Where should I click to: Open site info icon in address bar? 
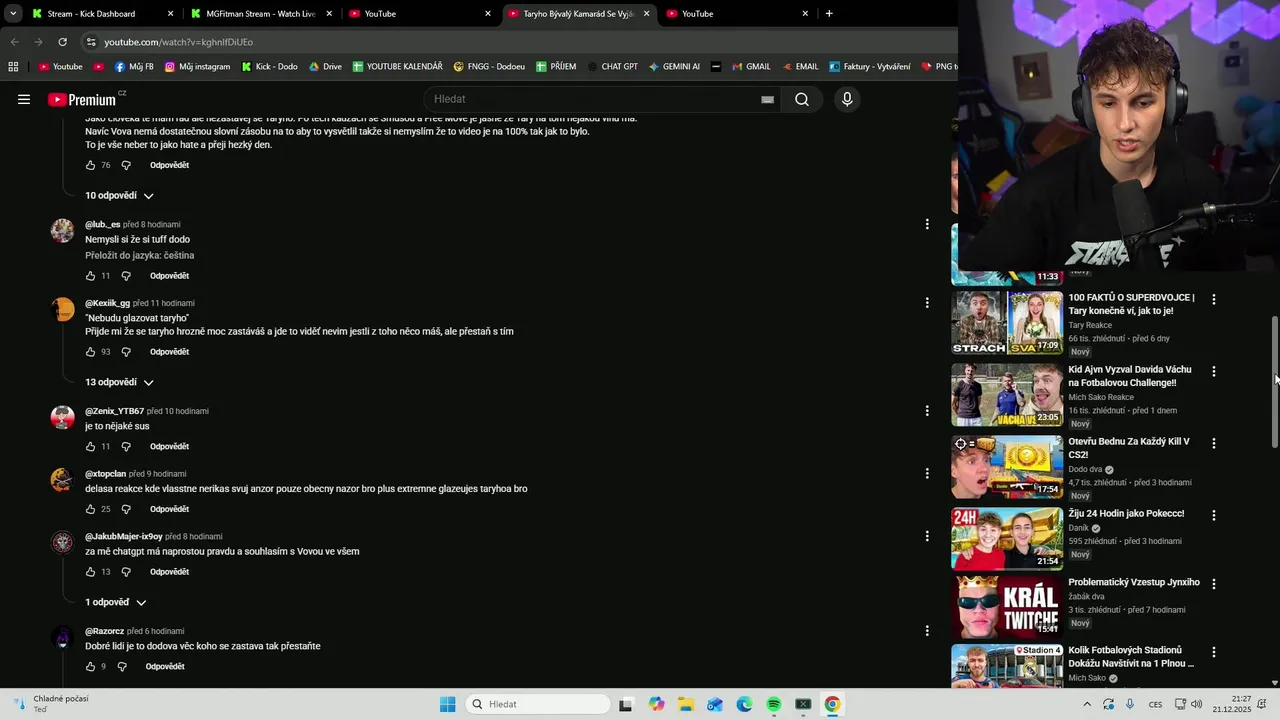(x=91, y=42)
